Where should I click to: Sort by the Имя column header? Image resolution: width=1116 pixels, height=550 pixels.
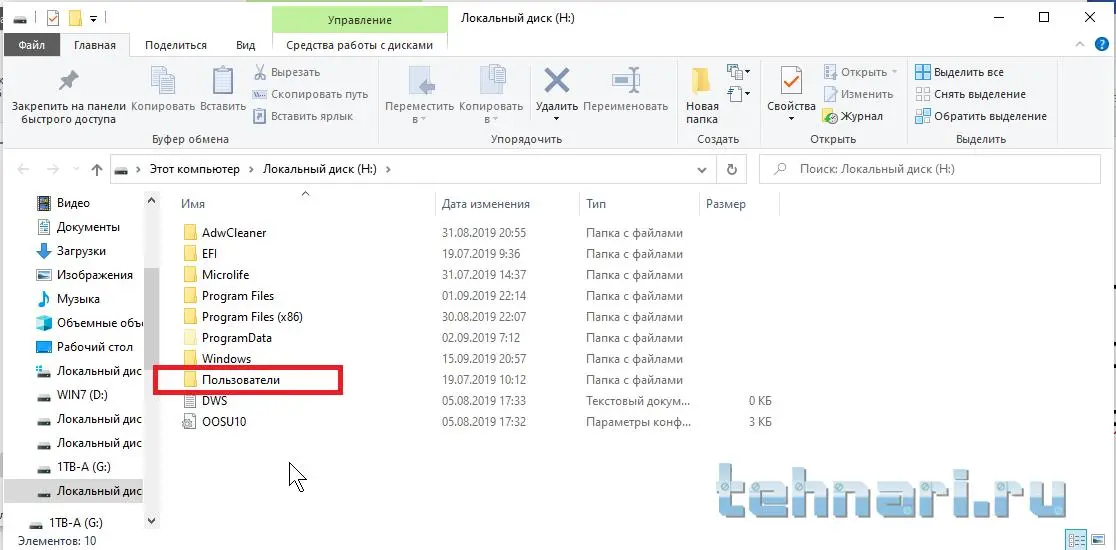[x=306, y=204]
